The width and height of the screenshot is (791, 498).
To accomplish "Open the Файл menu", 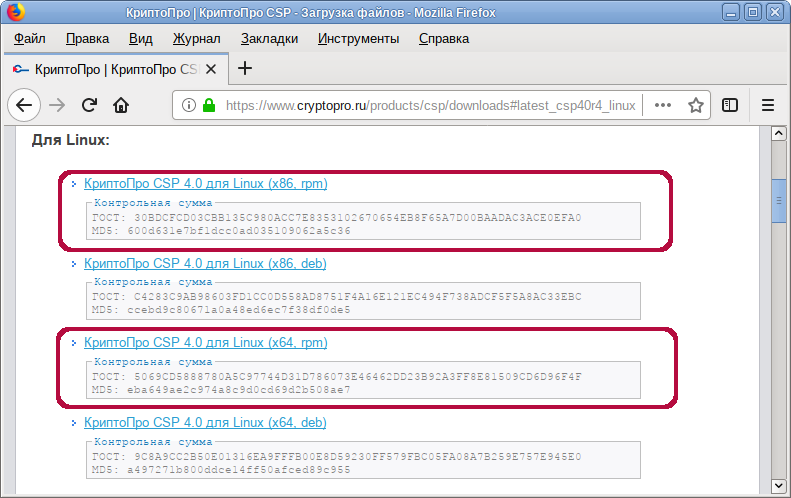I will click(30, 38).
